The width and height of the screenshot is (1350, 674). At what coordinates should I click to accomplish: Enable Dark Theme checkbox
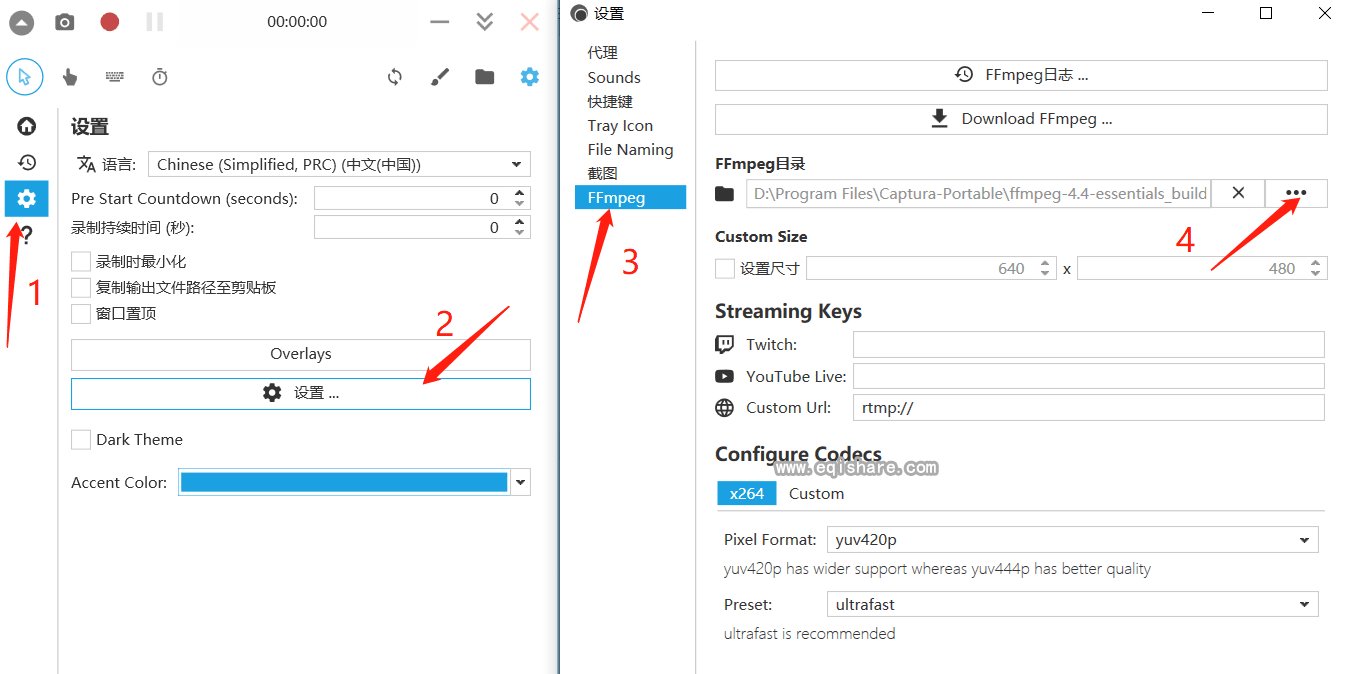pyautogui.click(x=81, y=440)
